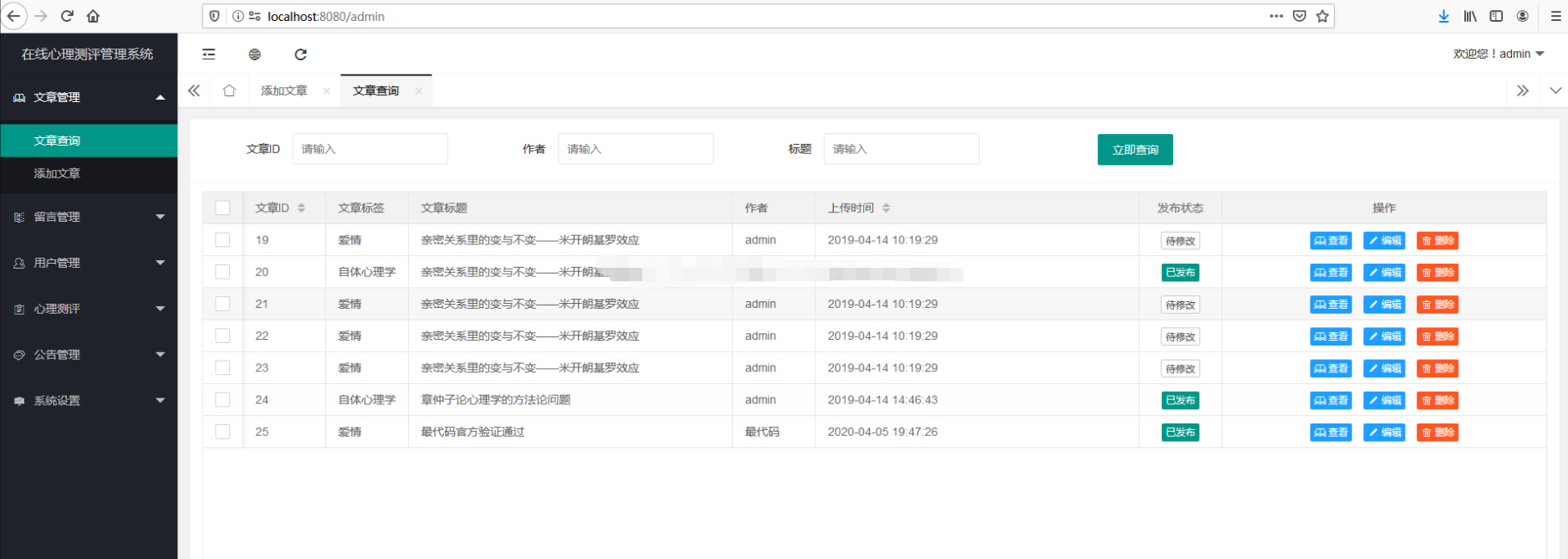Focus the 作者 search input
This screenshot has width=1568, height=559.
[636, 149]
